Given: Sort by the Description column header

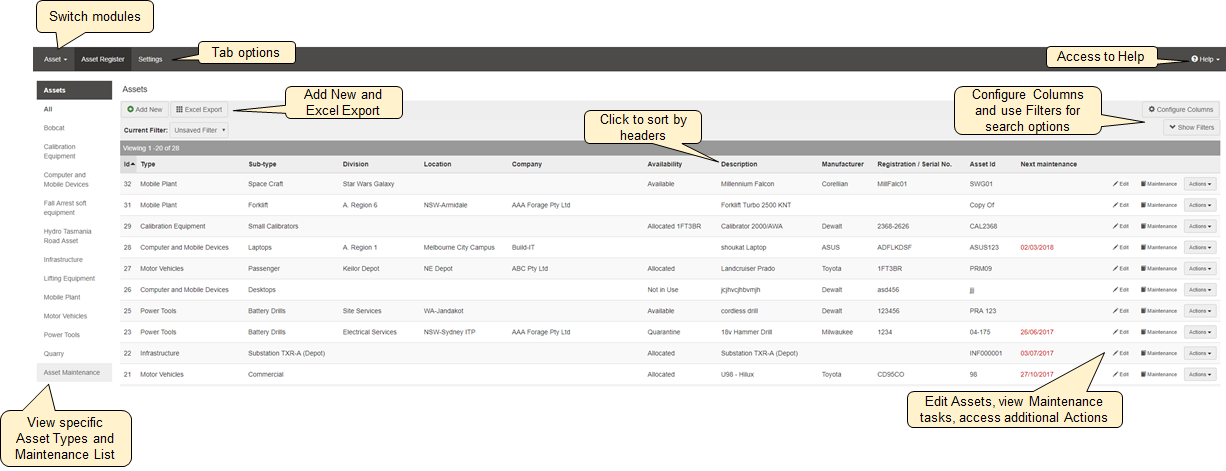Looking at the screenshot, I should tap(739, 164).
